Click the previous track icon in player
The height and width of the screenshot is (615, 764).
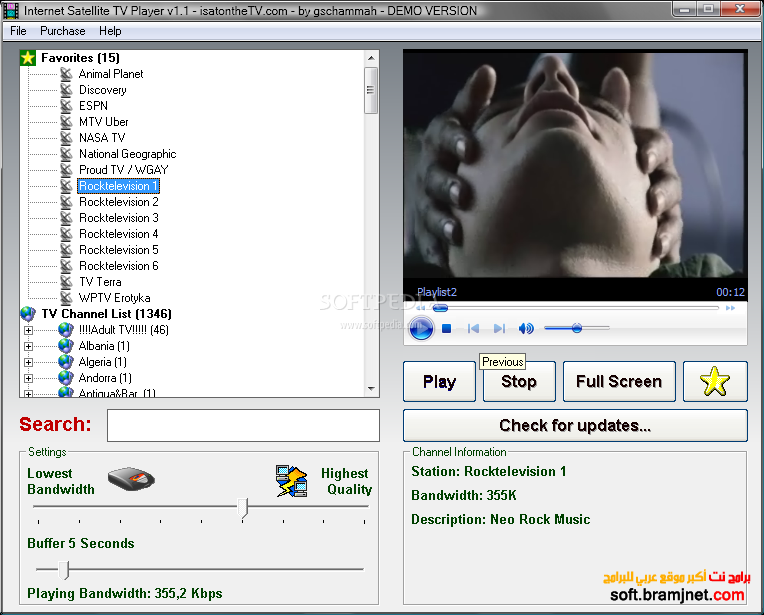tap(473, 328)
